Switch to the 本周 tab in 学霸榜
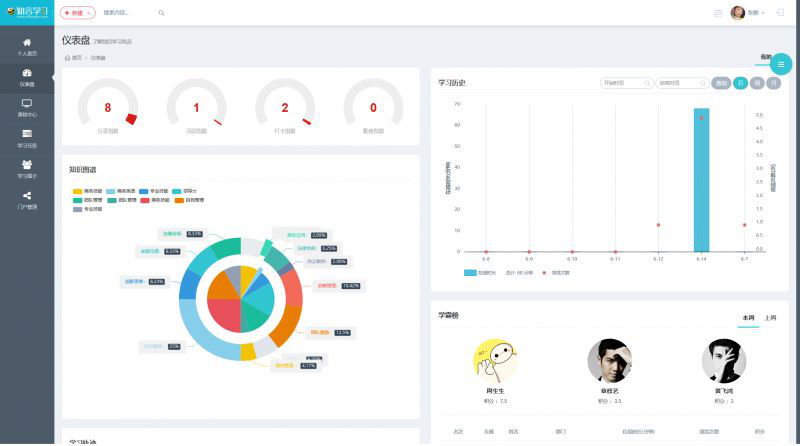 tap(748, 318)
